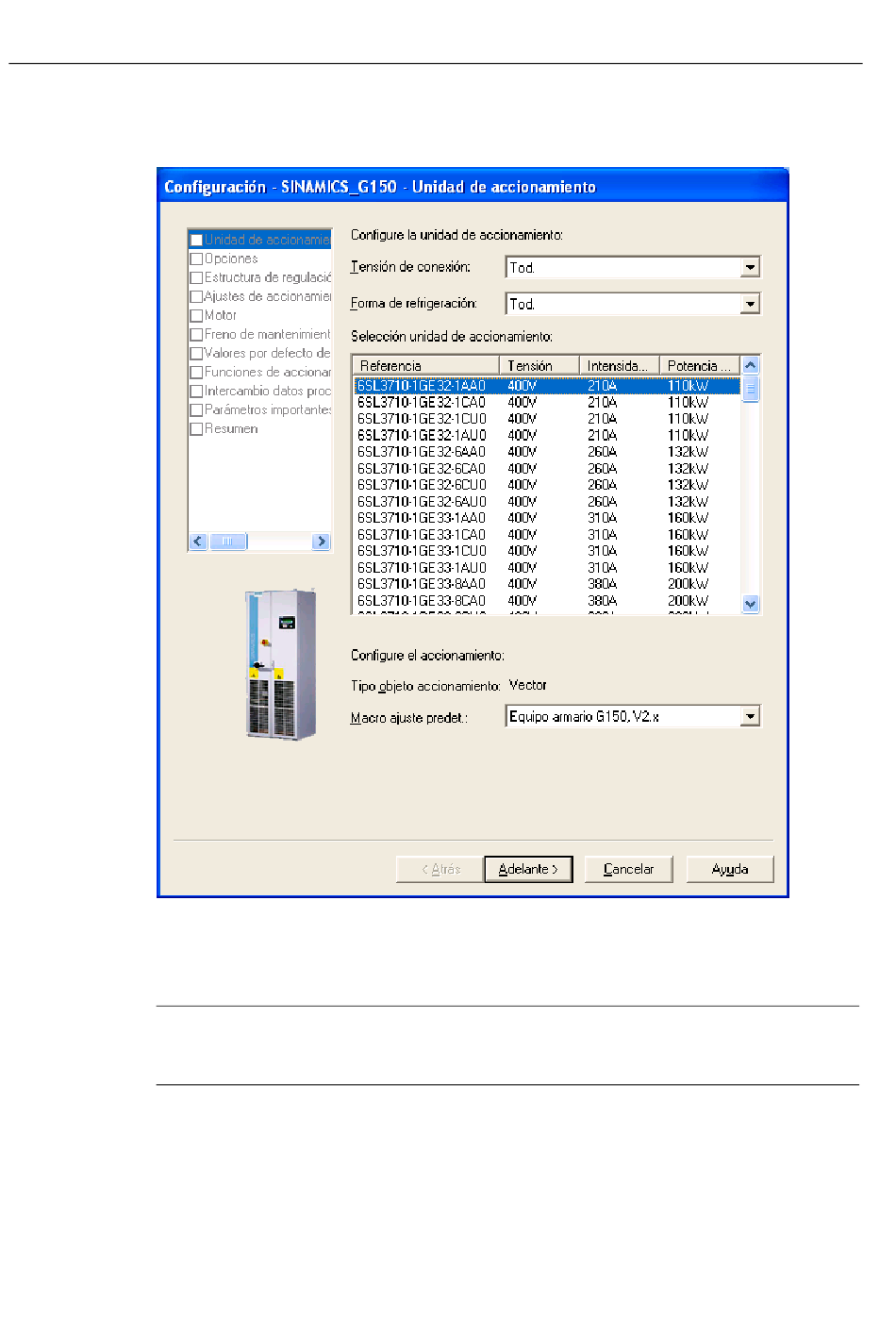Select drive 6SL3710-1GE33-1CA0
Viewport: 896px width, 1318px height.
tap(546, 535)
